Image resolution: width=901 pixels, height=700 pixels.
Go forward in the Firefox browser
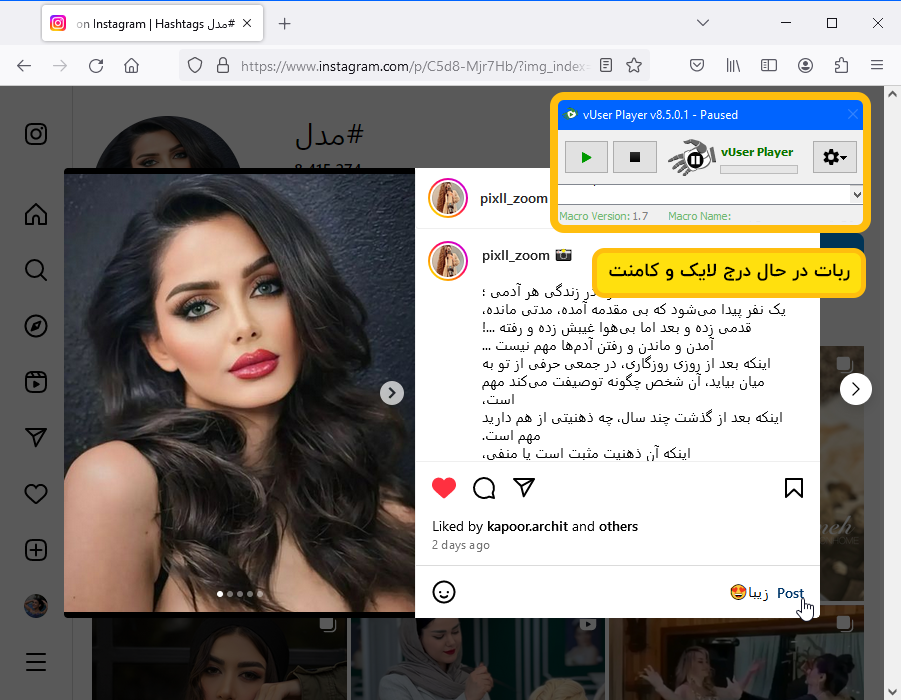coord(60,66)
